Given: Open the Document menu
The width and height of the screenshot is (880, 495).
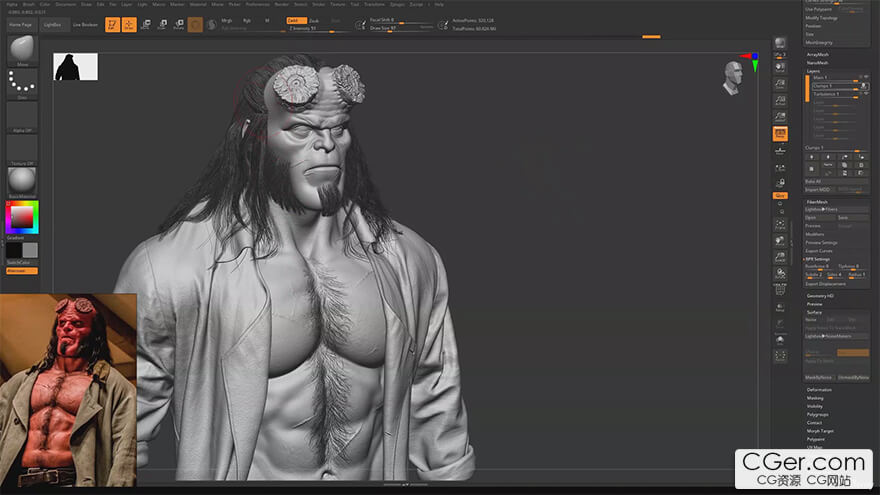Looking at the screenshot, I should (66, 4).
